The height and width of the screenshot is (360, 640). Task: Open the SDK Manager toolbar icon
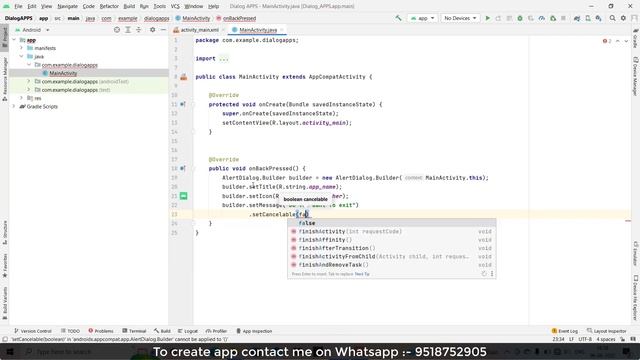click(598, 18)
